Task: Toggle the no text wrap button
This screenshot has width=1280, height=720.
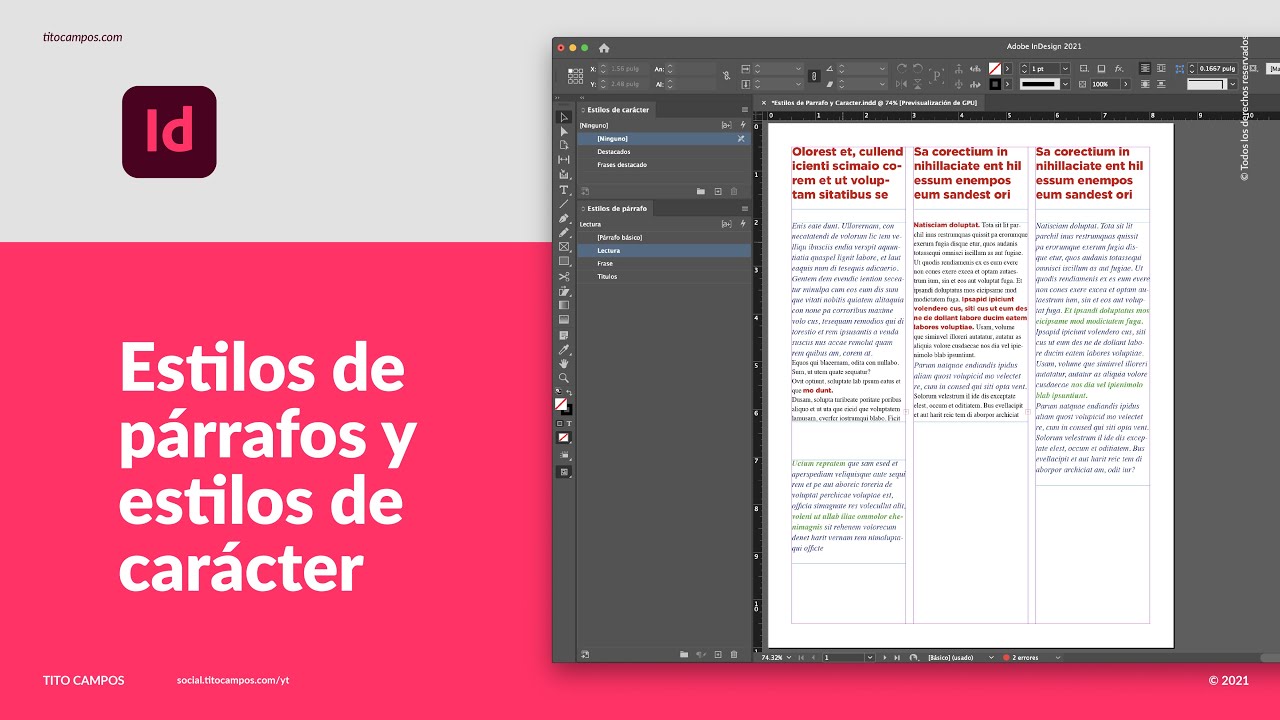Action: tap(1145, 68)
